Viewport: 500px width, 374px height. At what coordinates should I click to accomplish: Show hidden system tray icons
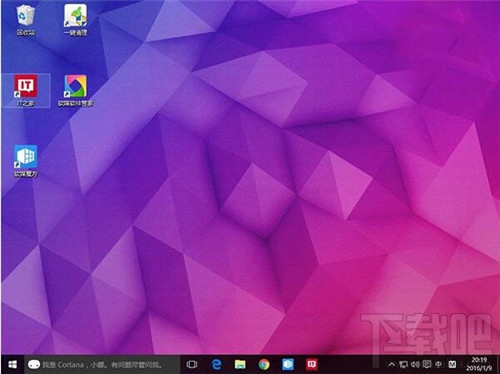tap(392, 364)
